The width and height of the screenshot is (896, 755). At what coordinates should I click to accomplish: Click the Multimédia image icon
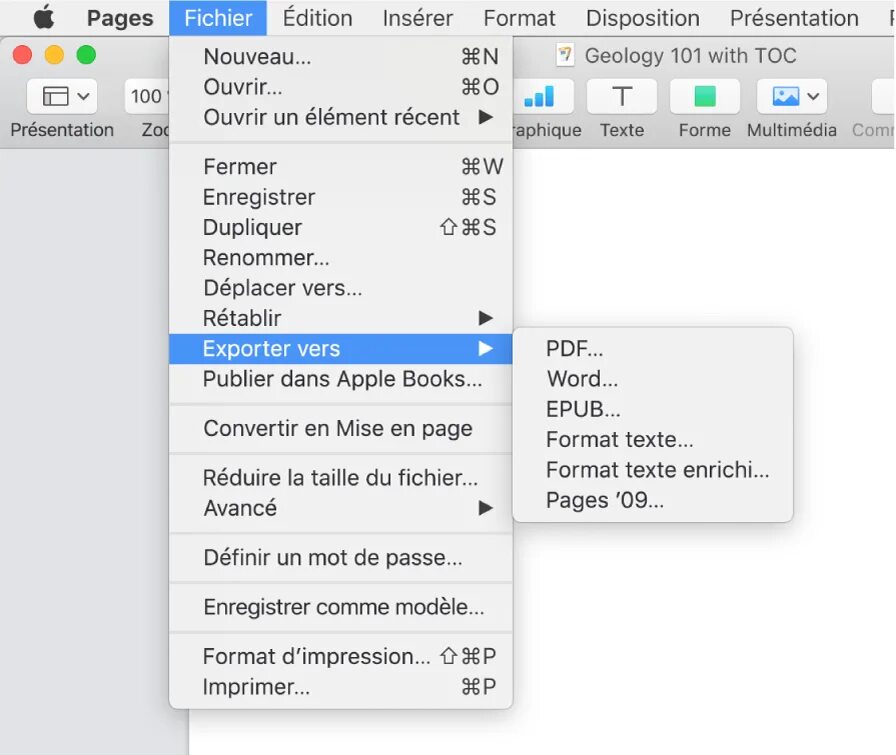[x=791, y=97]
